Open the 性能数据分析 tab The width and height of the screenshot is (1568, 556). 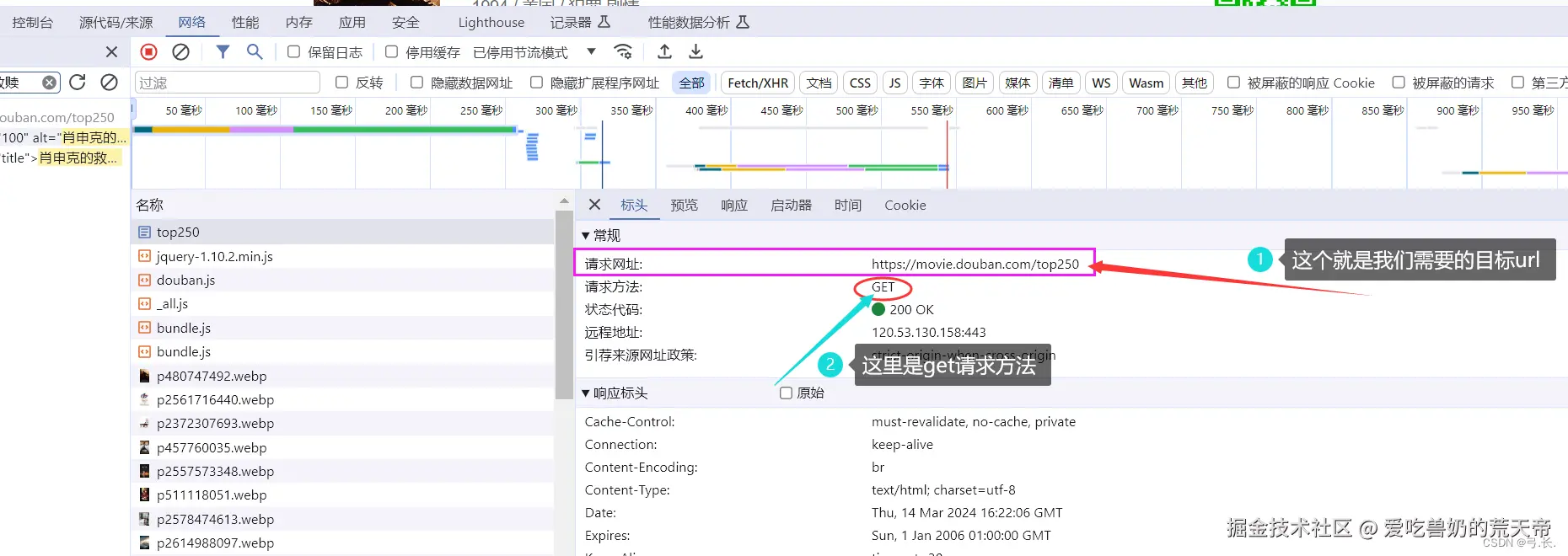(698, 23)
